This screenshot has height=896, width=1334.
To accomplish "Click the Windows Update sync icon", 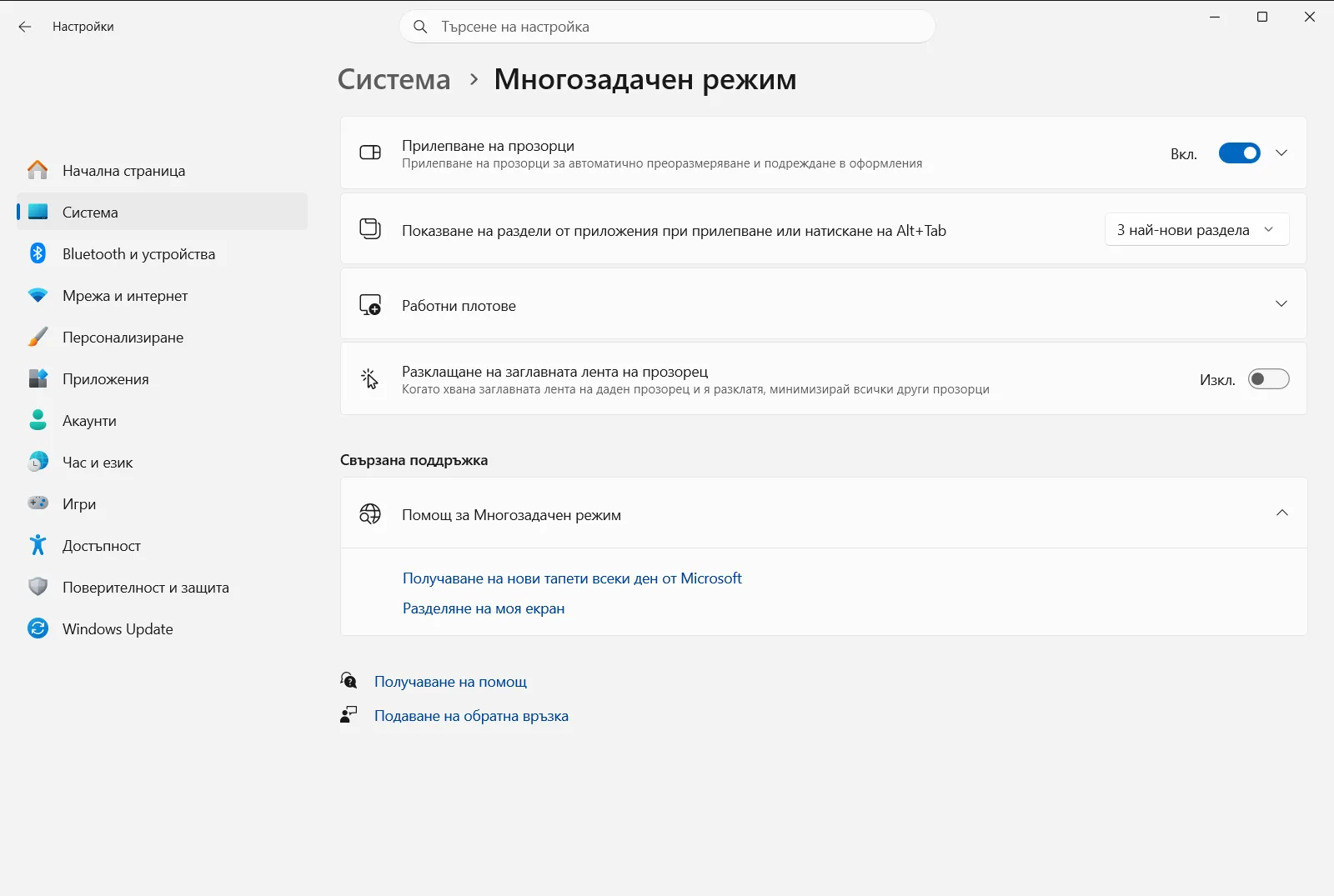I will (38, 628).
